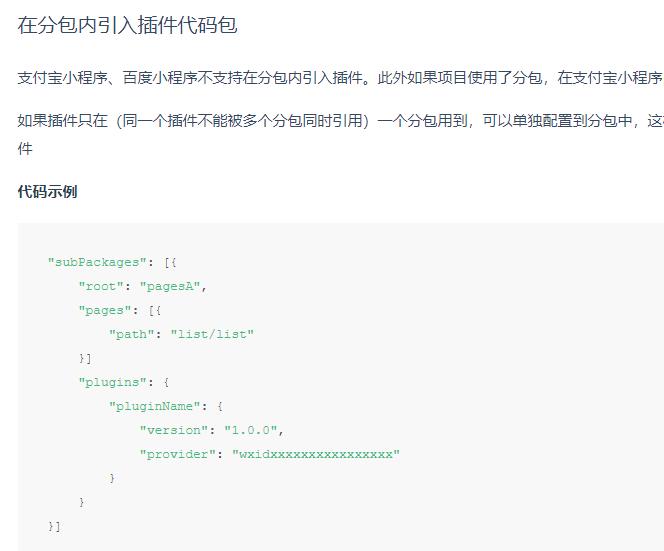
Task: Click the "root" key in the code block
Action: pos(101,286)
